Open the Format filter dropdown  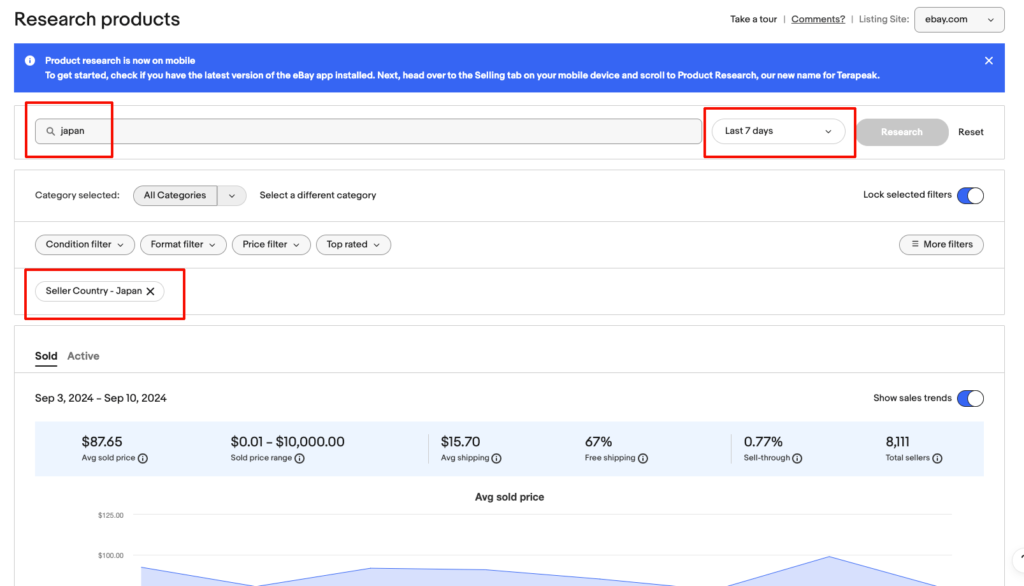point(184,244)
